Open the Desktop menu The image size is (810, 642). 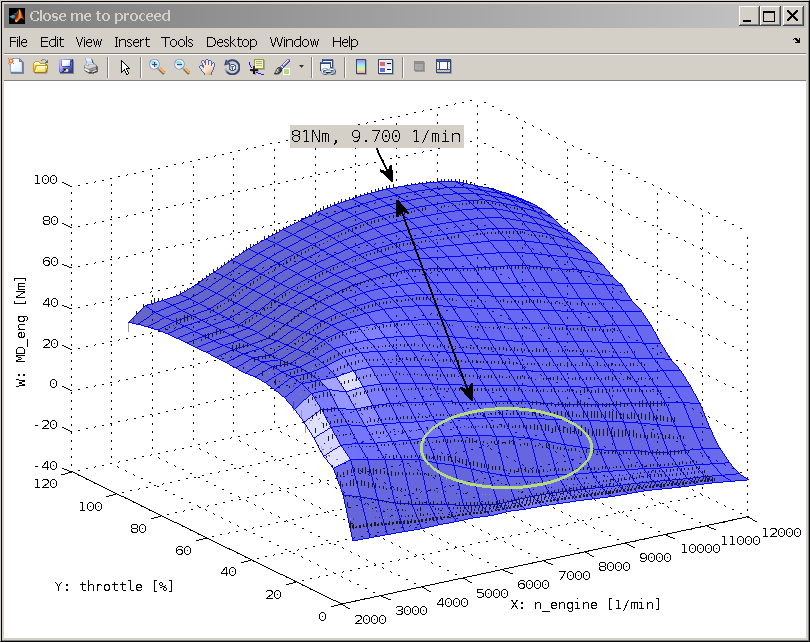click(x=231, y=42)
